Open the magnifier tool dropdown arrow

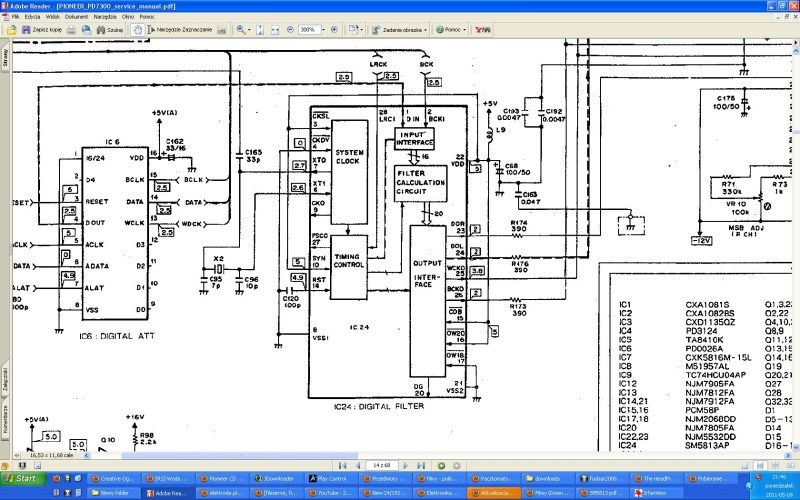[x=249, y=30]
